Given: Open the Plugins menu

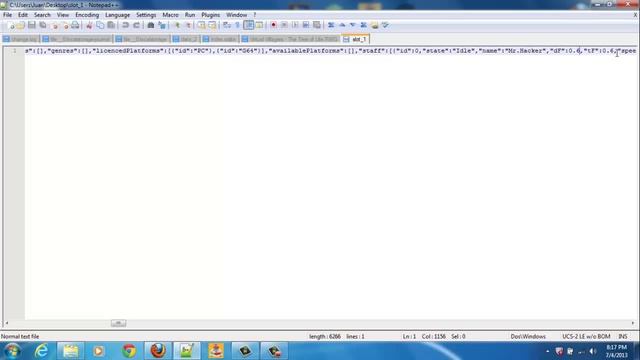Looking at the screenshot, I should point(210,15).
